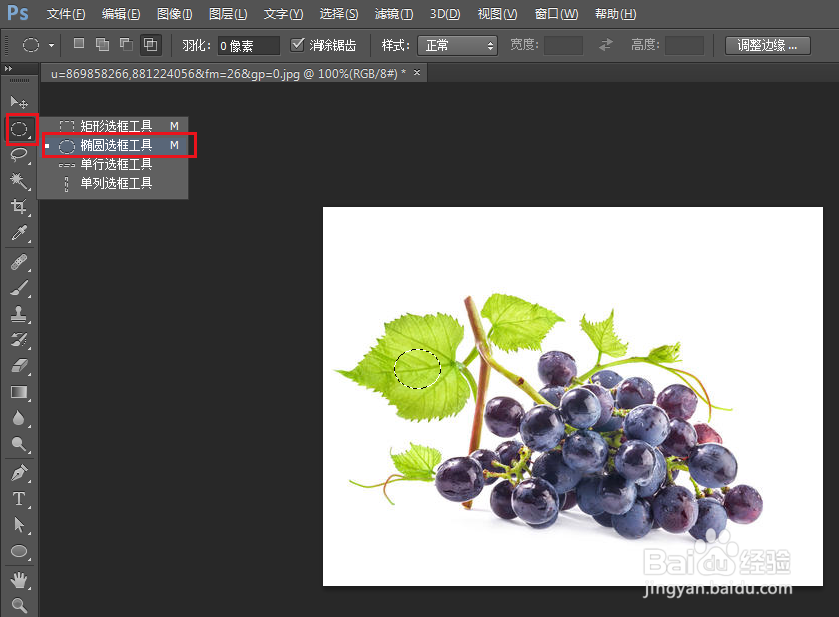
Task: Uncheck the 消除锯齿 anti-alias checkbox
Action: point(297,44)
